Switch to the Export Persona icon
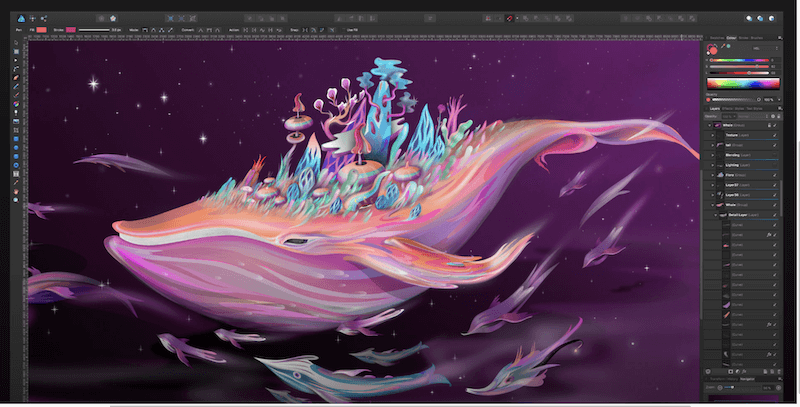The height and width of the screenshot is (407, 800). [x=45, y=18]
